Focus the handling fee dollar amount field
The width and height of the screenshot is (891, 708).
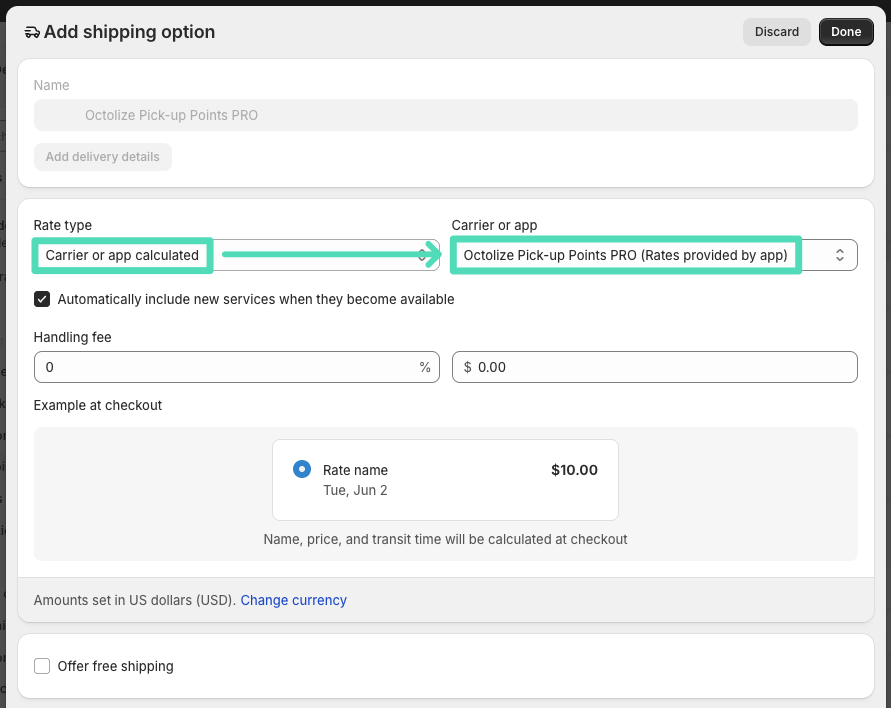pyautogui.click(x=655, y=367)
